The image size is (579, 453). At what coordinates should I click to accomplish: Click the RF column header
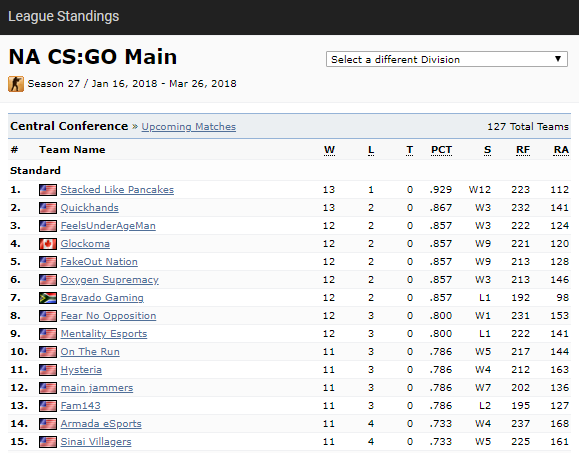523,150
